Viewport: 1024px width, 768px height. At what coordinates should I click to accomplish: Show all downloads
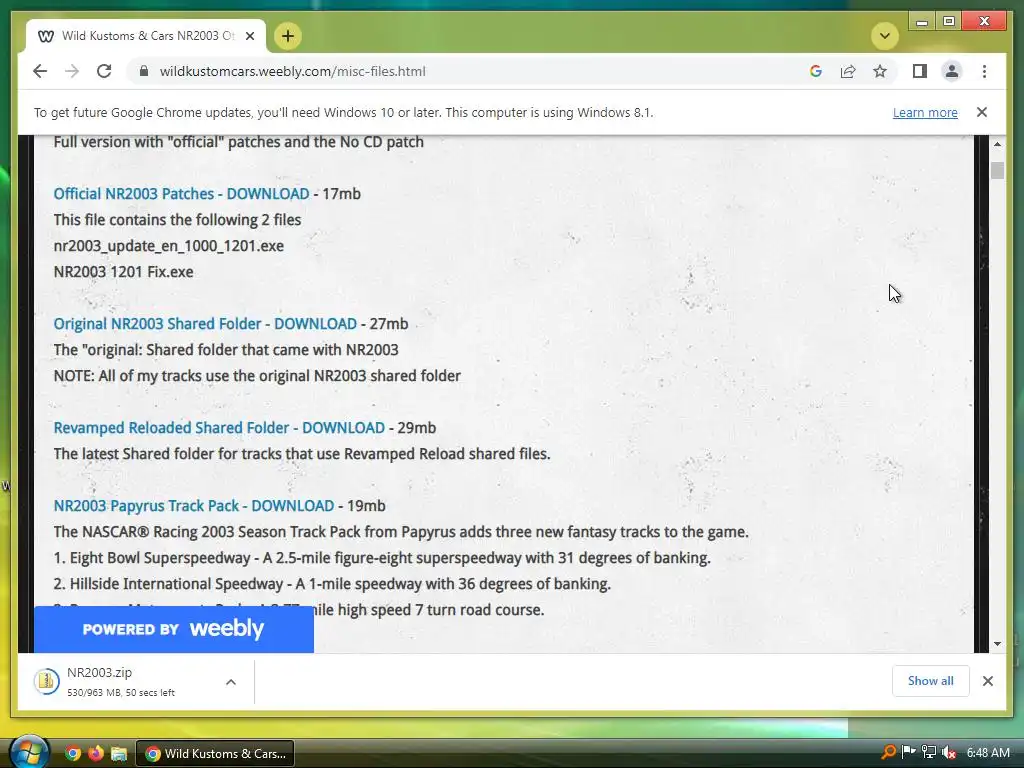click(x=930, y=681)
